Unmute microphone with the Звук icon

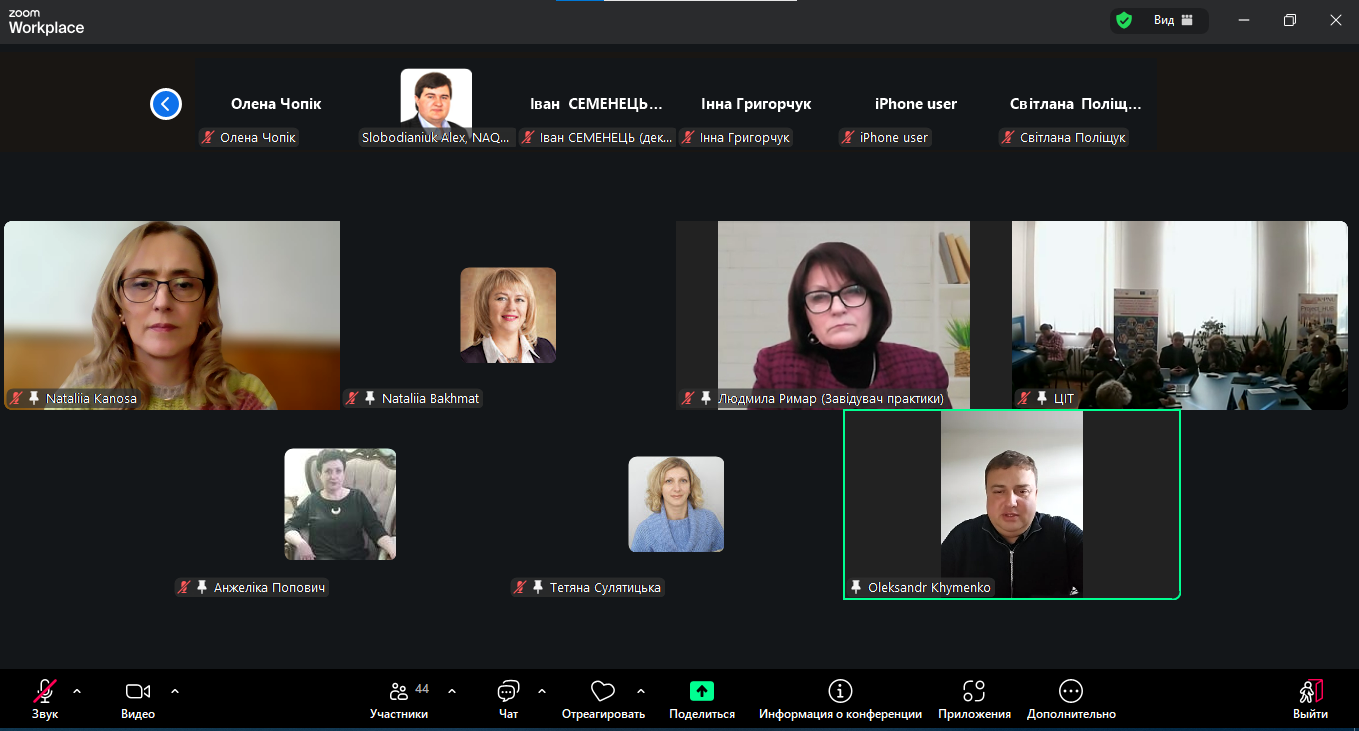click(45, 692)
